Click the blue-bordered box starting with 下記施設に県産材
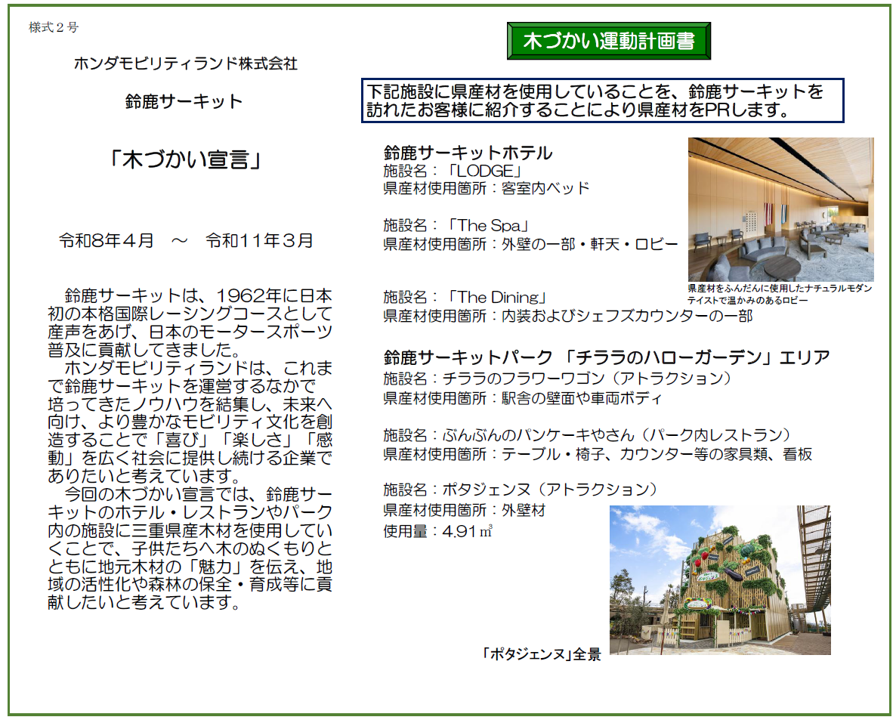Screen dimensions: 896x720 603,100
